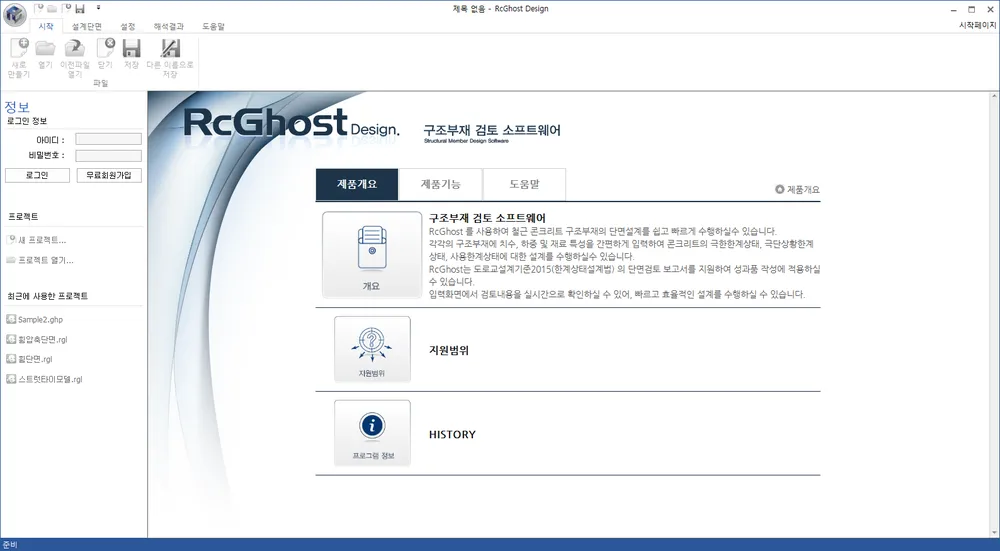Click the 프로그램 정보 info card icon
Screen dimensions: 1000x551
point(372,432)
